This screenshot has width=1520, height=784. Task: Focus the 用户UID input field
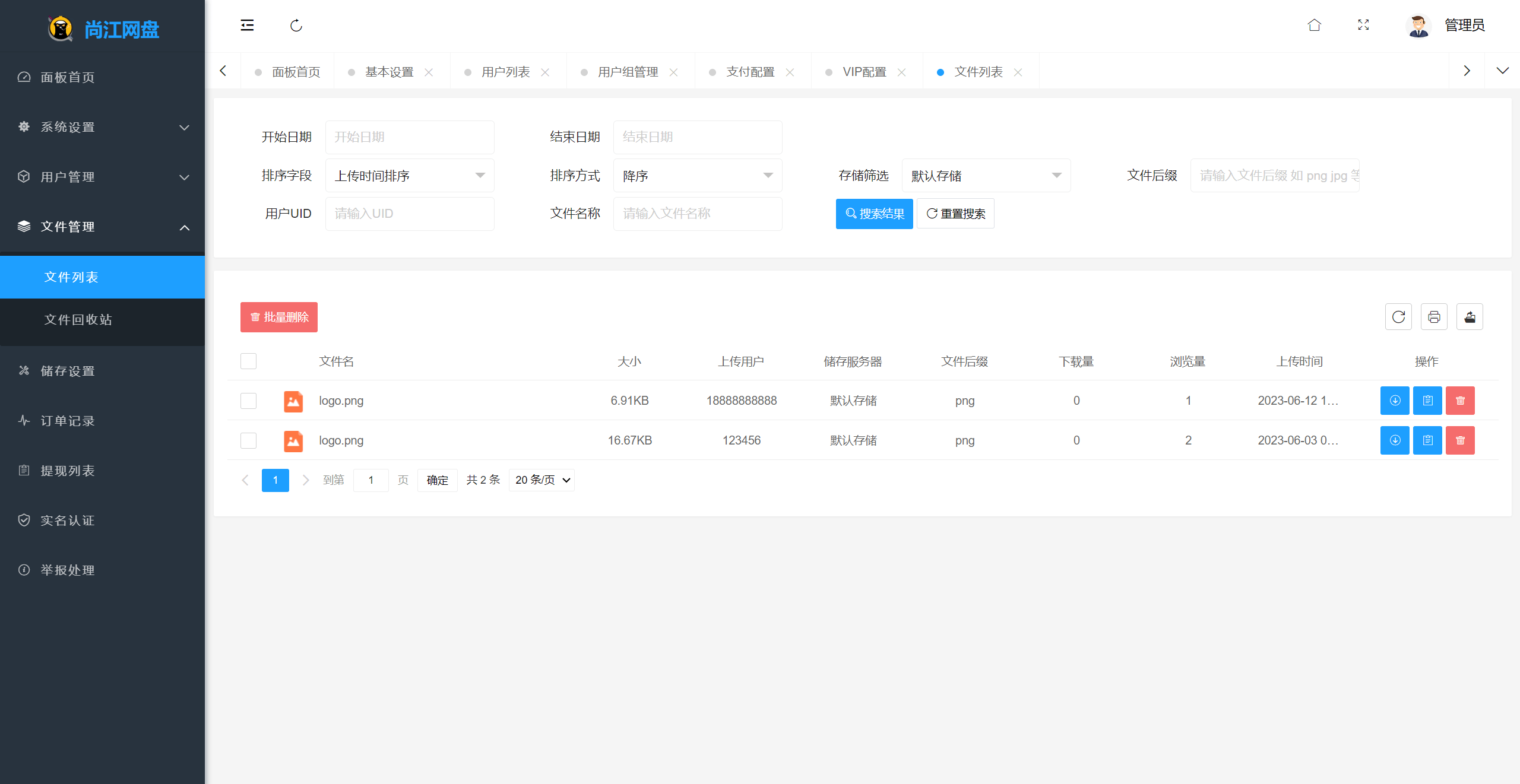pyautogui.click(x=410, y=214)
